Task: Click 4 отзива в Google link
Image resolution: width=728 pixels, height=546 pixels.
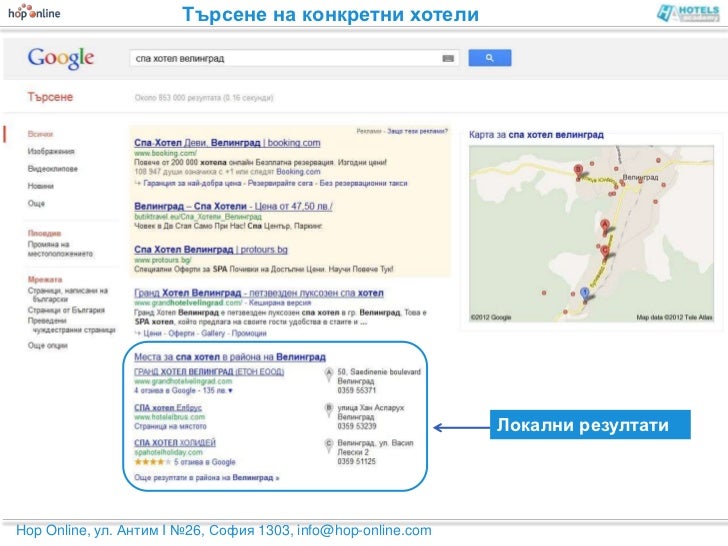Action: (165, 391)
